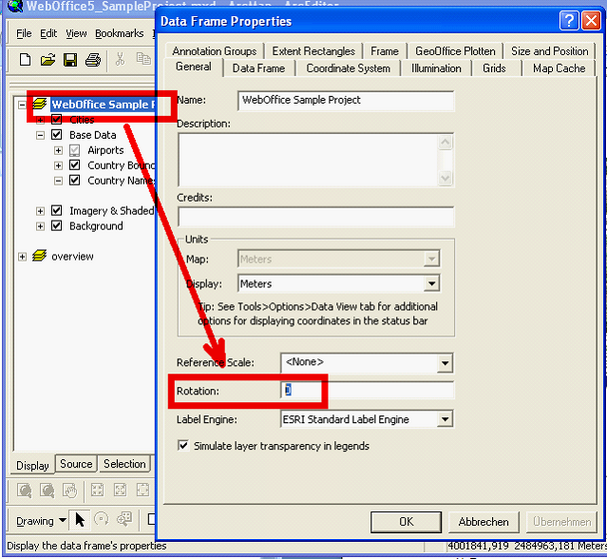Click the Übernehmen button

(562, 522)
